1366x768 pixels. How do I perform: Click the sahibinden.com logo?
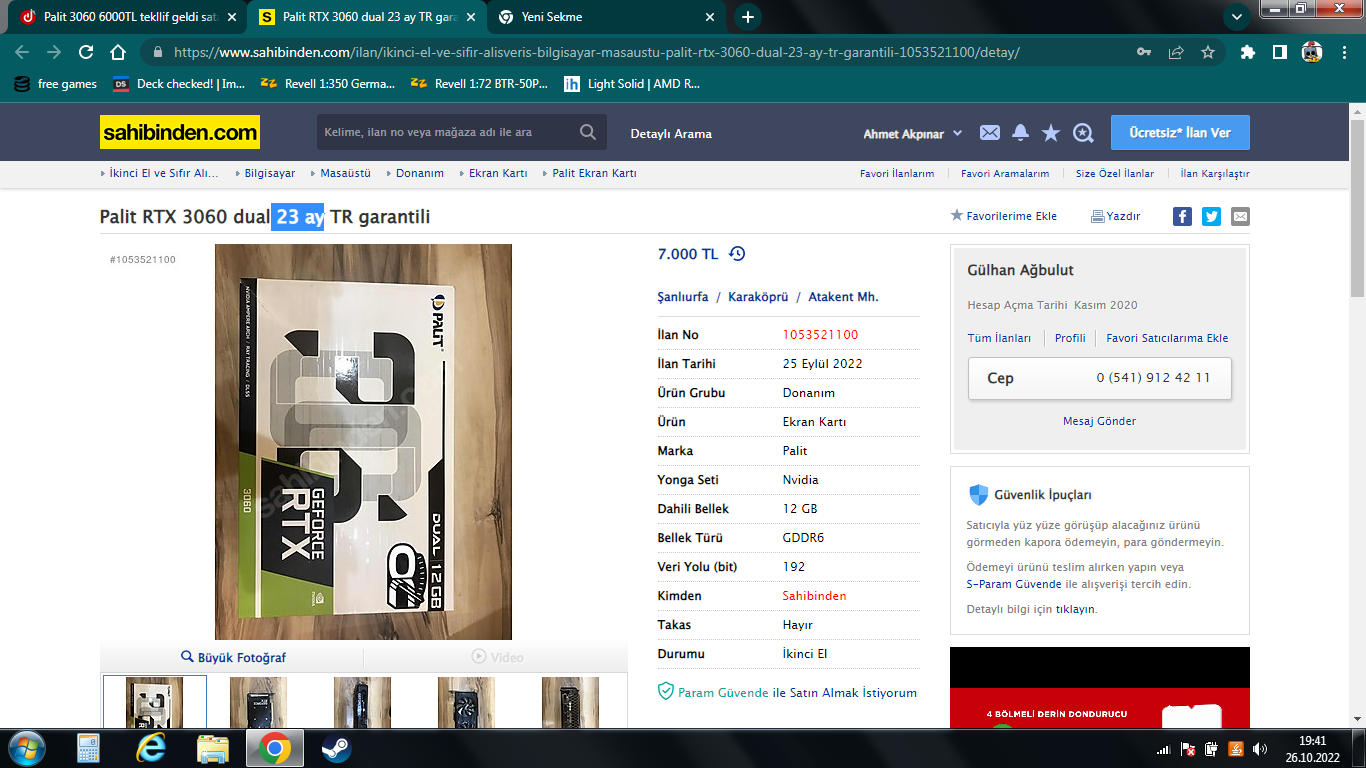[180, 132]
